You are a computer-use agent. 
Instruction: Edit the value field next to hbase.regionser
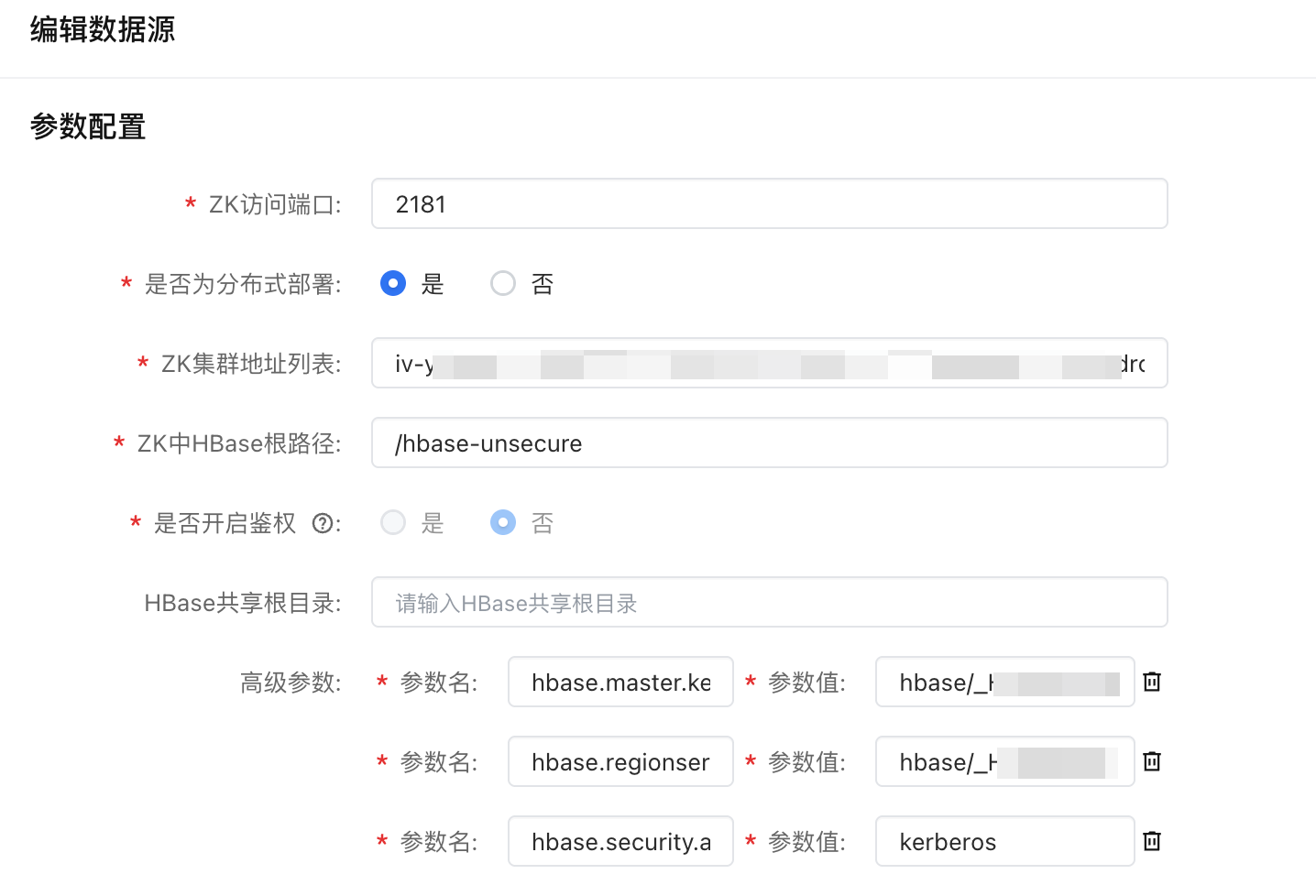coord(1005,761)
